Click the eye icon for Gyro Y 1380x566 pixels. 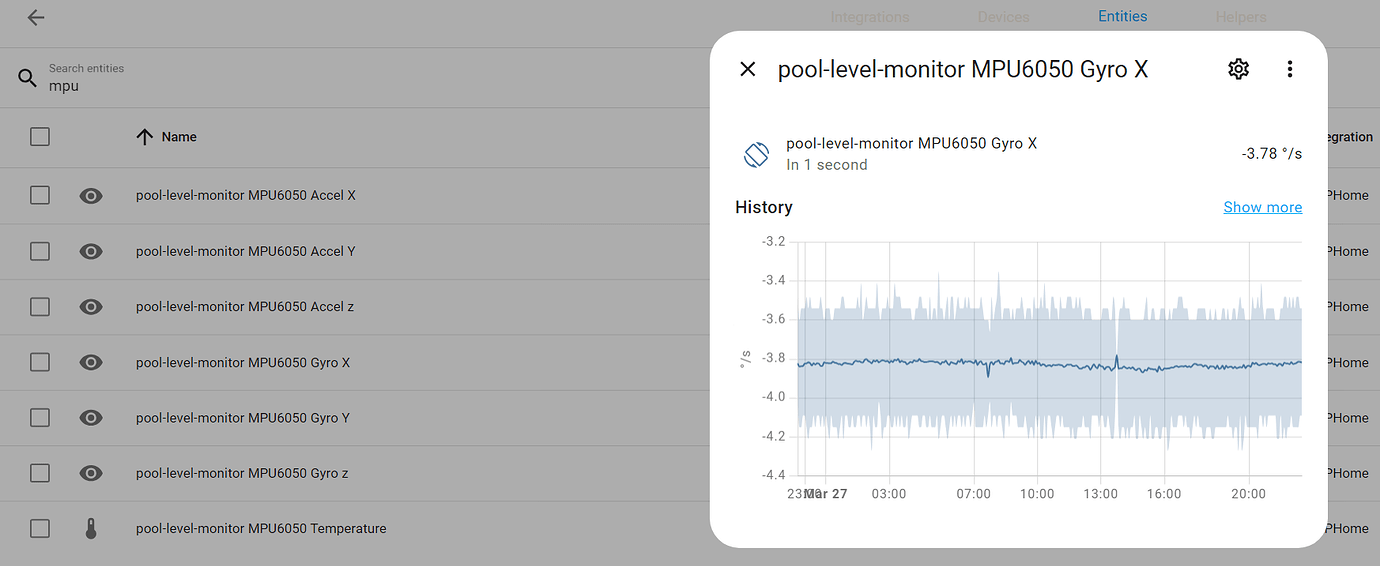pos(91,418)
